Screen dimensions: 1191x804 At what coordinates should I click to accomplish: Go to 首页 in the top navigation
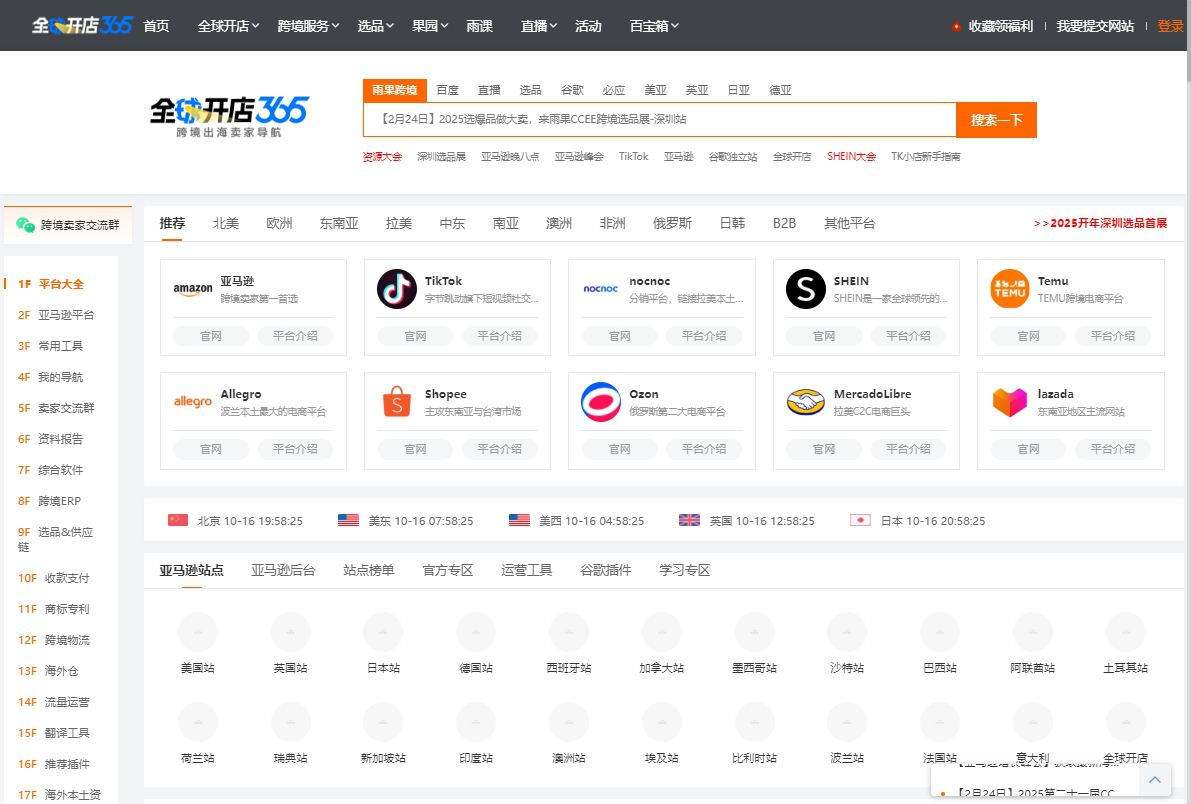[x=156, y=26]
